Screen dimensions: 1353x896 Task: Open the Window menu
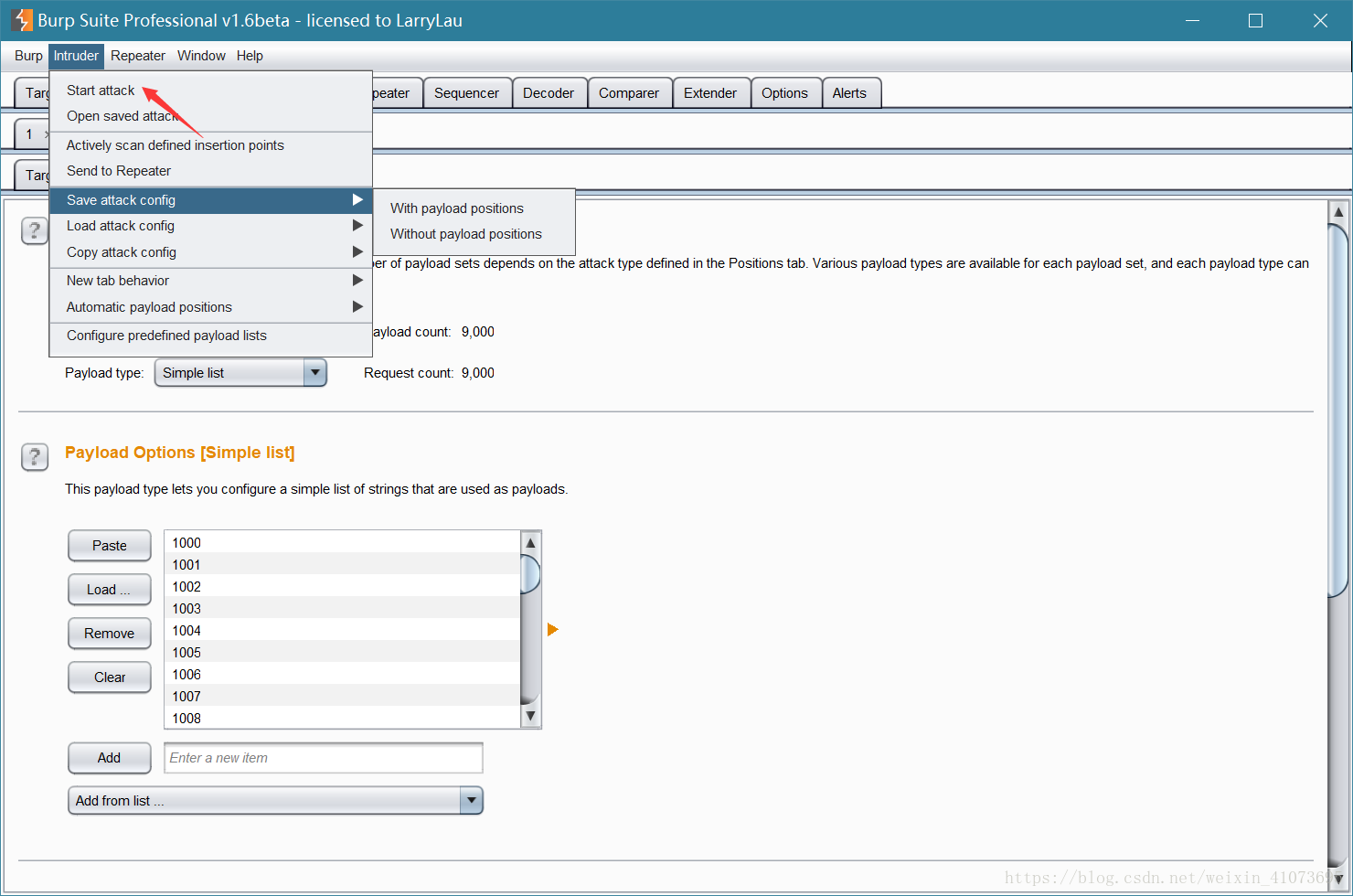click(201, 56)
